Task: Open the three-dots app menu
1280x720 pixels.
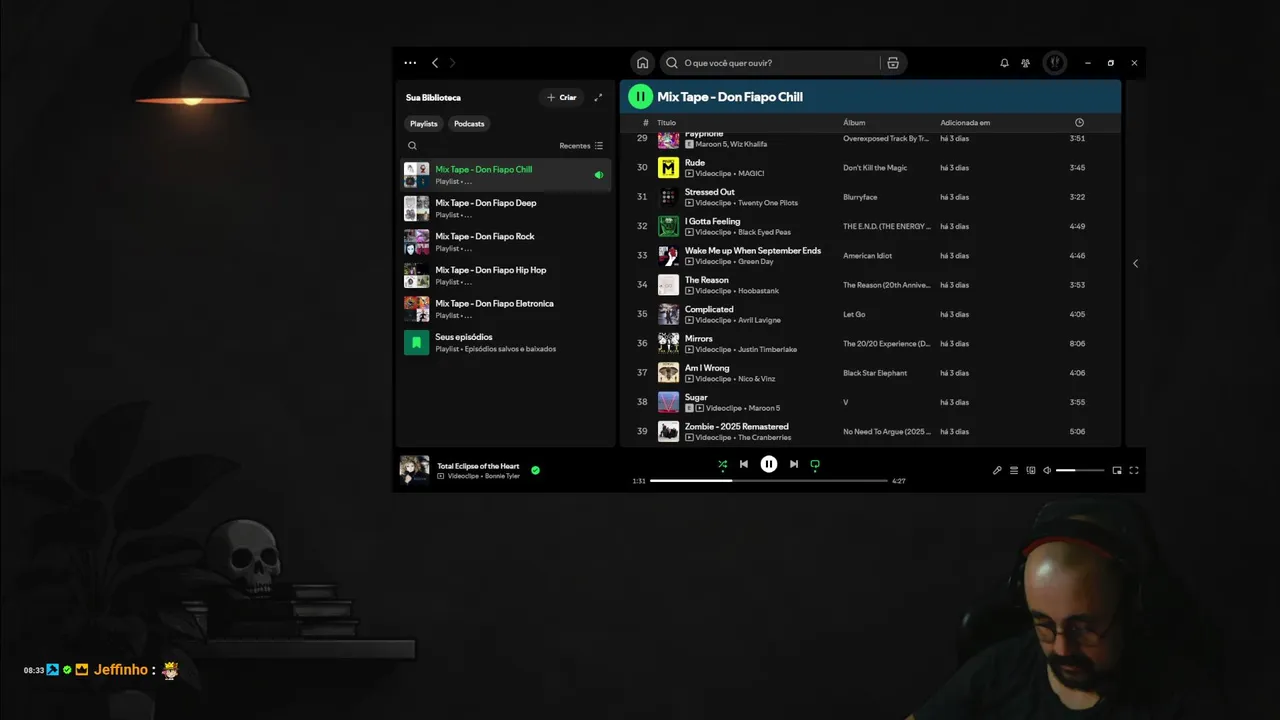Action: pos(410,63)
